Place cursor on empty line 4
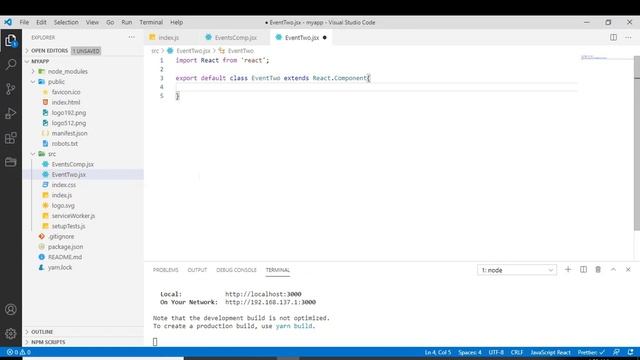 (x=376, y=87)
